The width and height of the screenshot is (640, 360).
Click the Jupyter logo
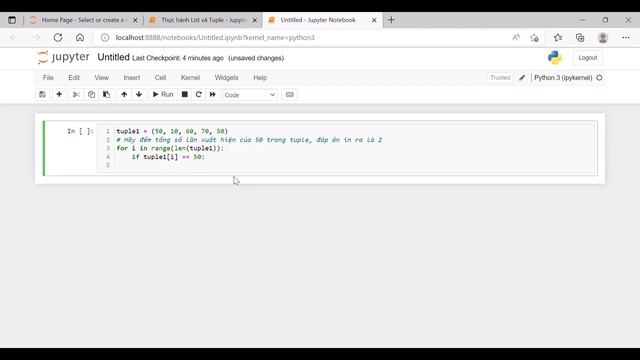click(63, 57)
